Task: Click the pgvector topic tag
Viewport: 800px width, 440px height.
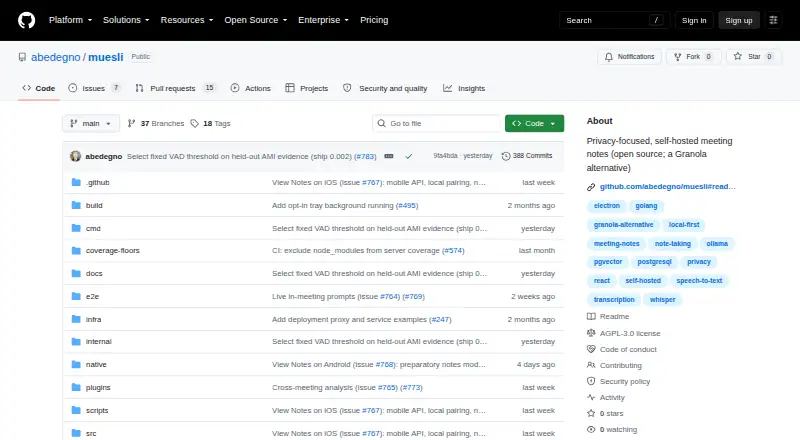Action: 608,262
